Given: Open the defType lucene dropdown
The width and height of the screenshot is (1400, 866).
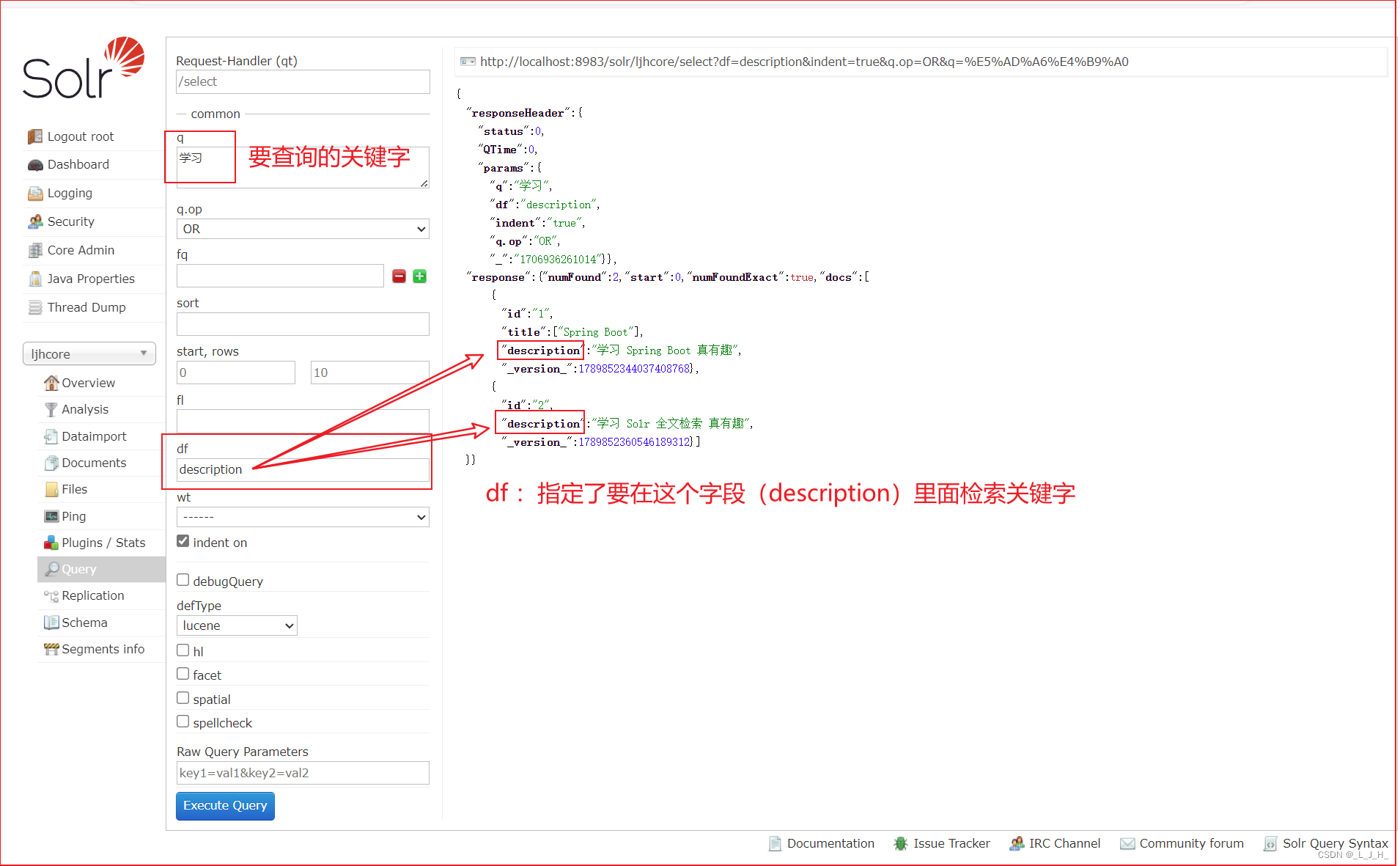Looking at the screenshot, I should click(237, 625).
